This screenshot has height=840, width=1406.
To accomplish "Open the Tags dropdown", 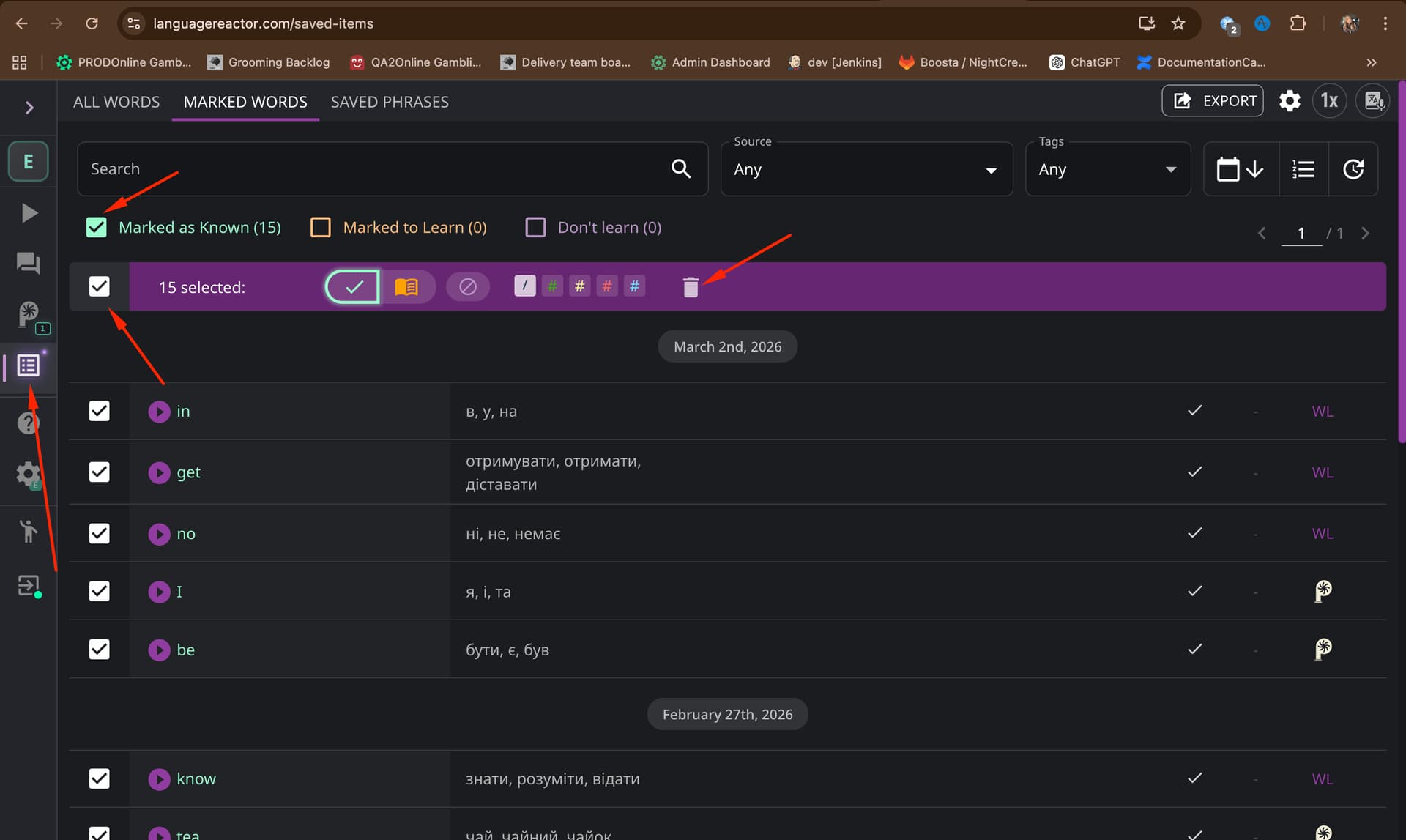I will (1106, 169).
